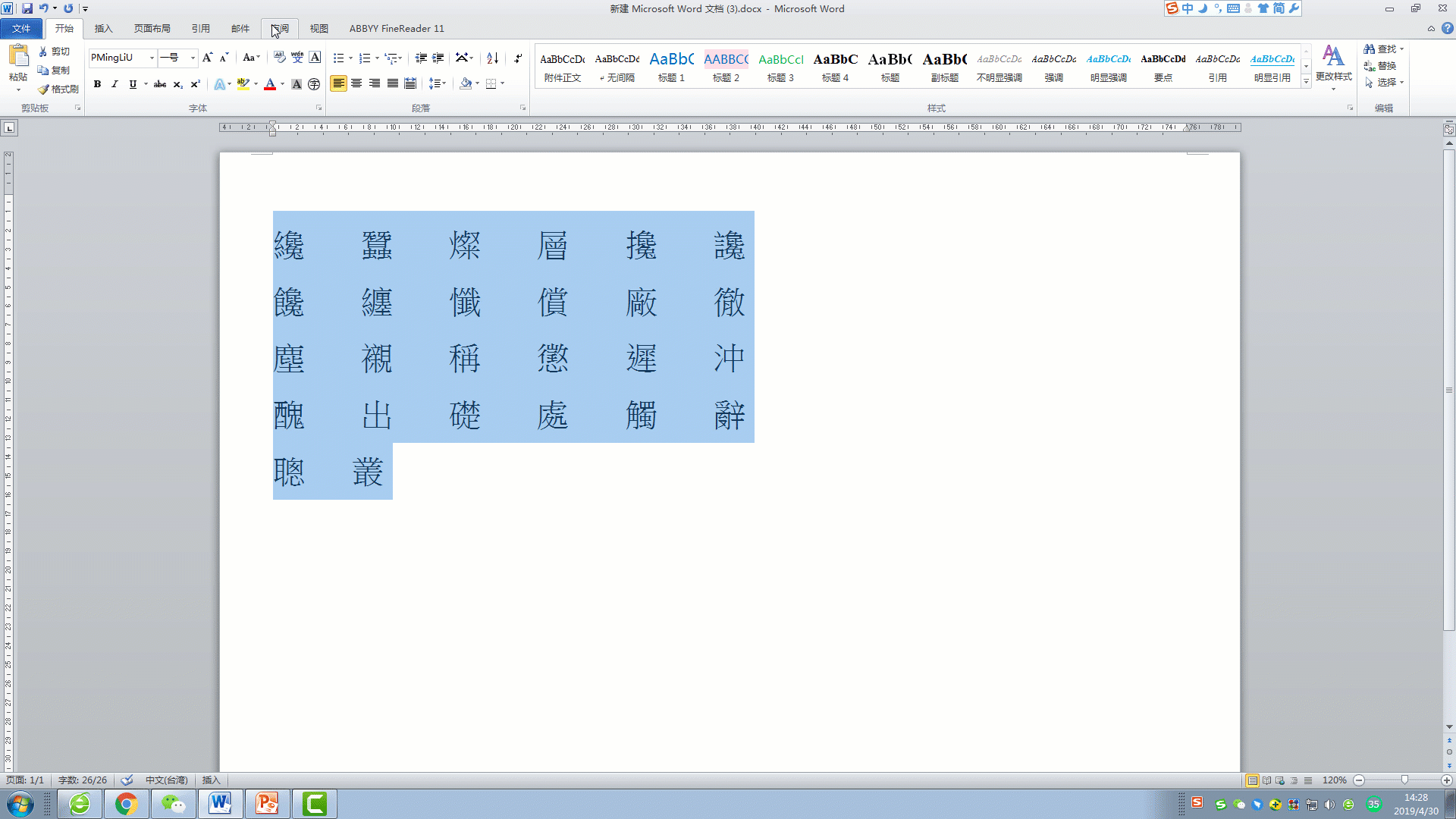Apply character border with the A icon
This screenshot has height=819, width=1456.
tap(315, 58)
